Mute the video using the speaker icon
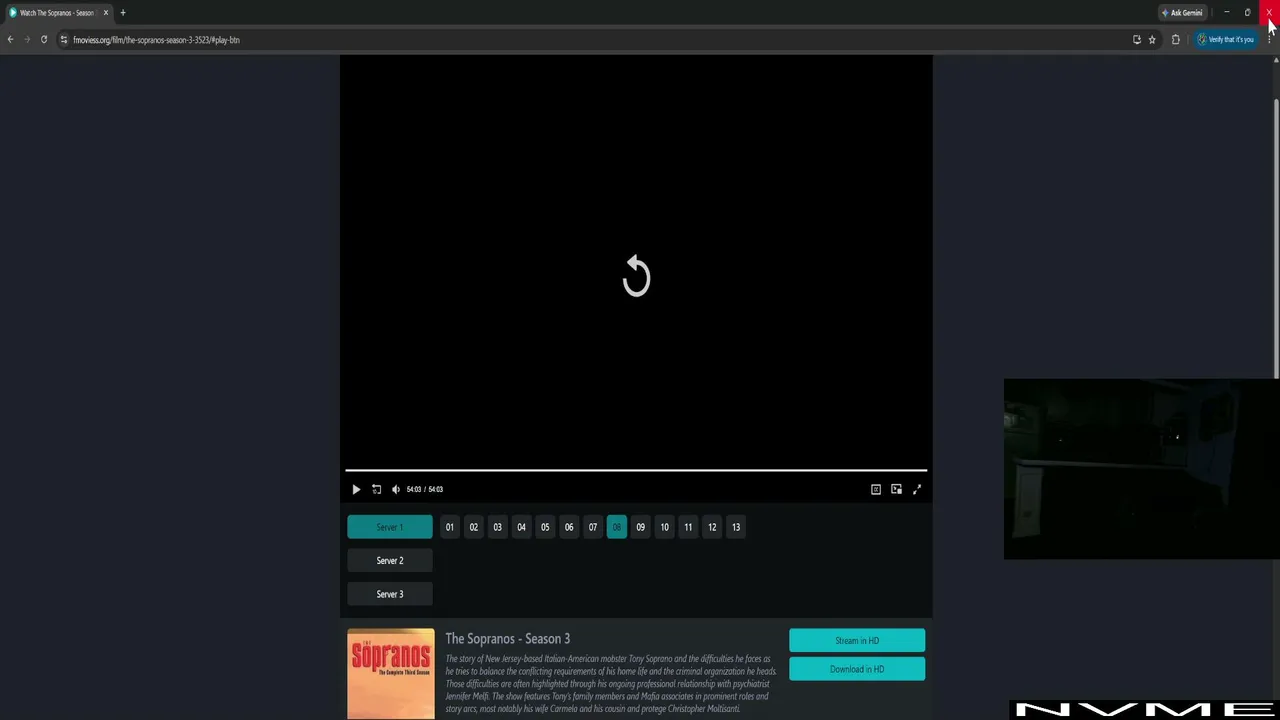 pyautogui.click(x=396, y=489)
